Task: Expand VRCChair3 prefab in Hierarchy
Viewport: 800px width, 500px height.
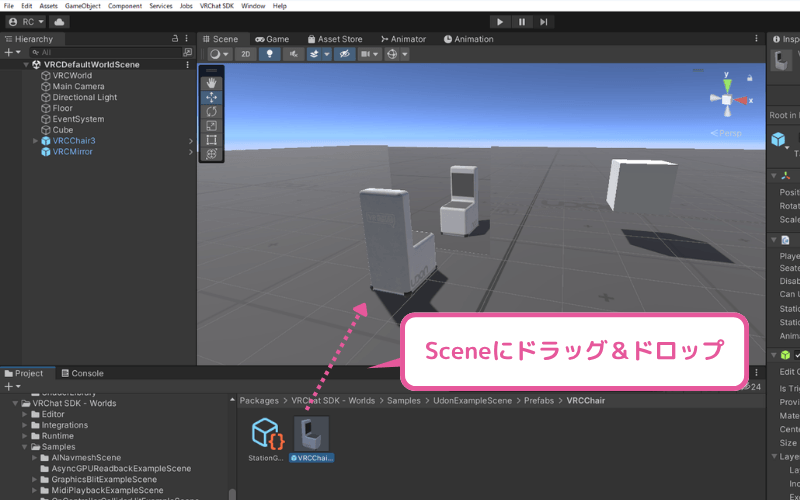Action: click(35, 141)
